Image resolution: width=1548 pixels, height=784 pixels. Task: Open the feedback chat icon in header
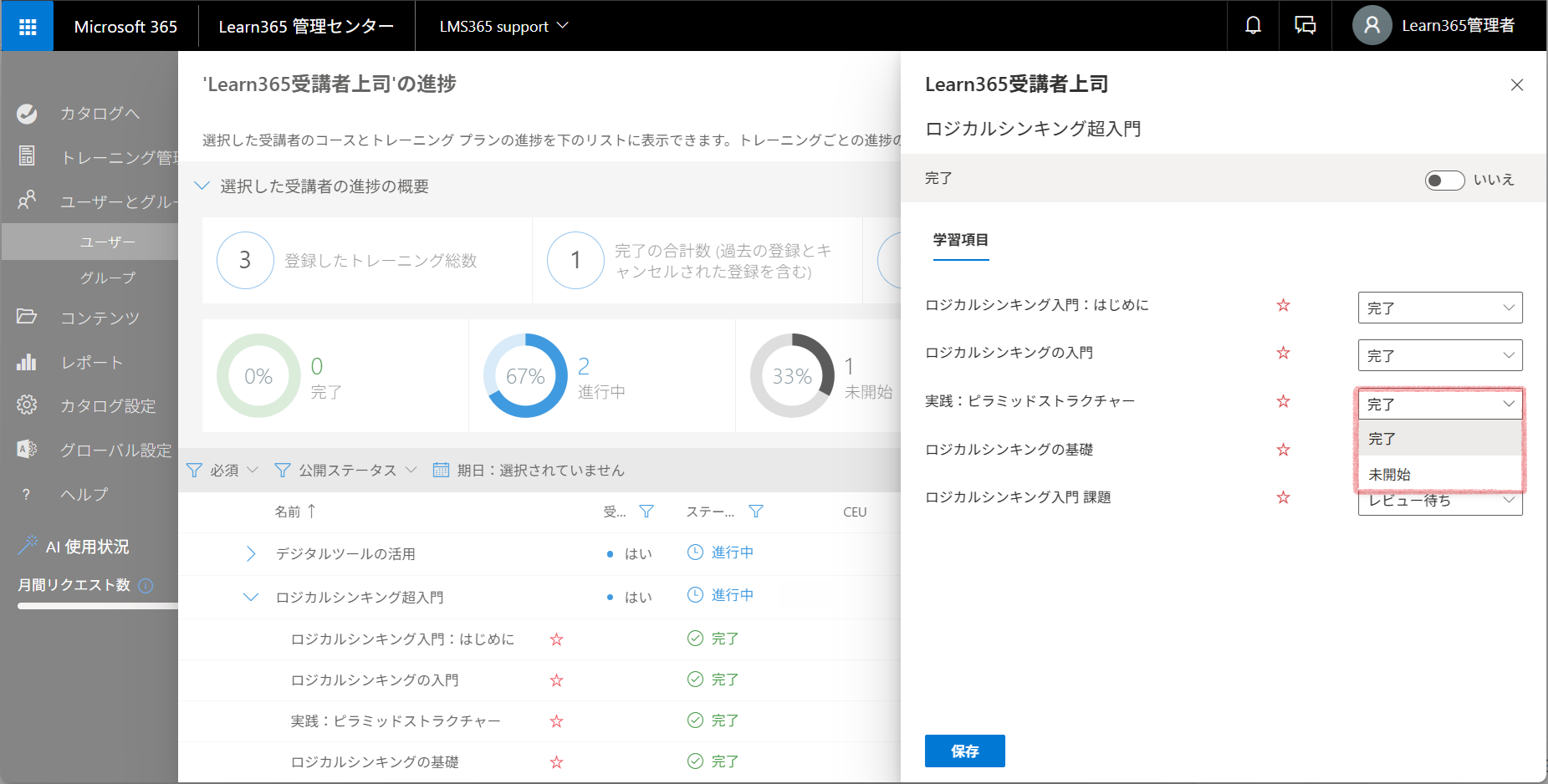(x=1305, y=26)
